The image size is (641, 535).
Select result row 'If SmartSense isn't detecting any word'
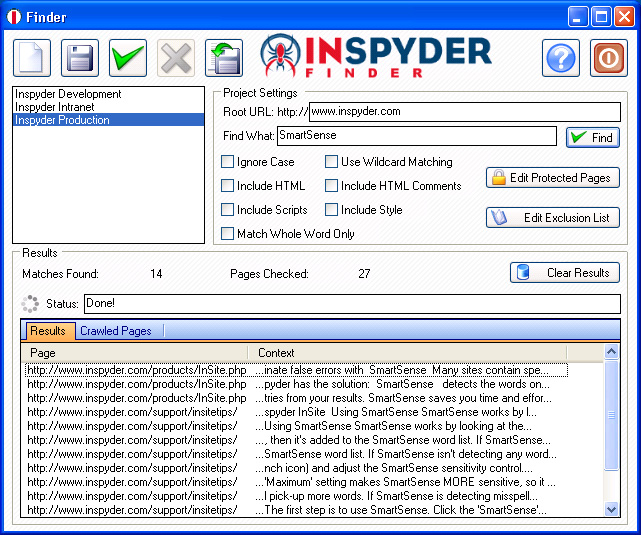tap(296, 454)
